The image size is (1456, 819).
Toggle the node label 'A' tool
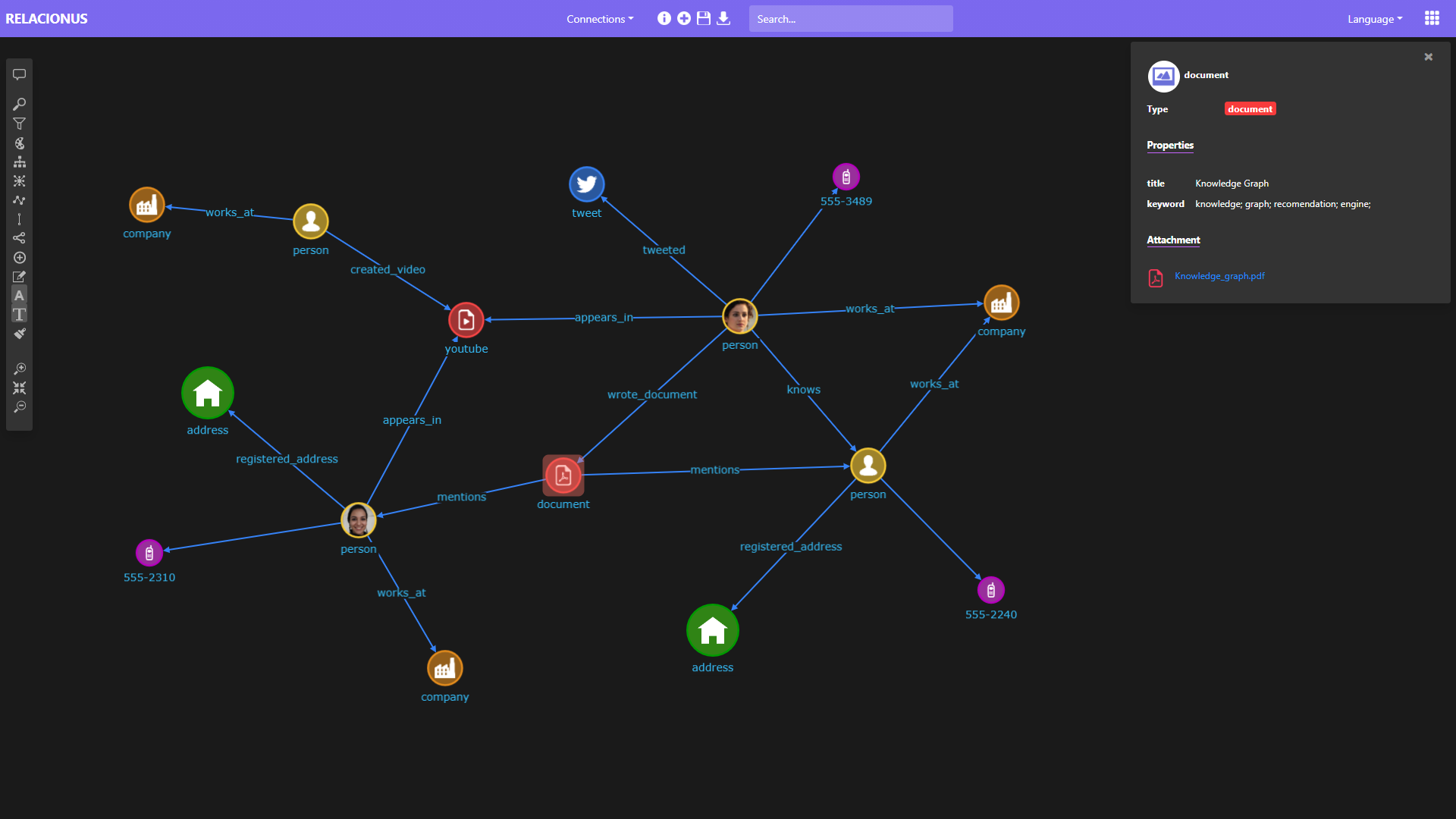click(x=20, y=296)
